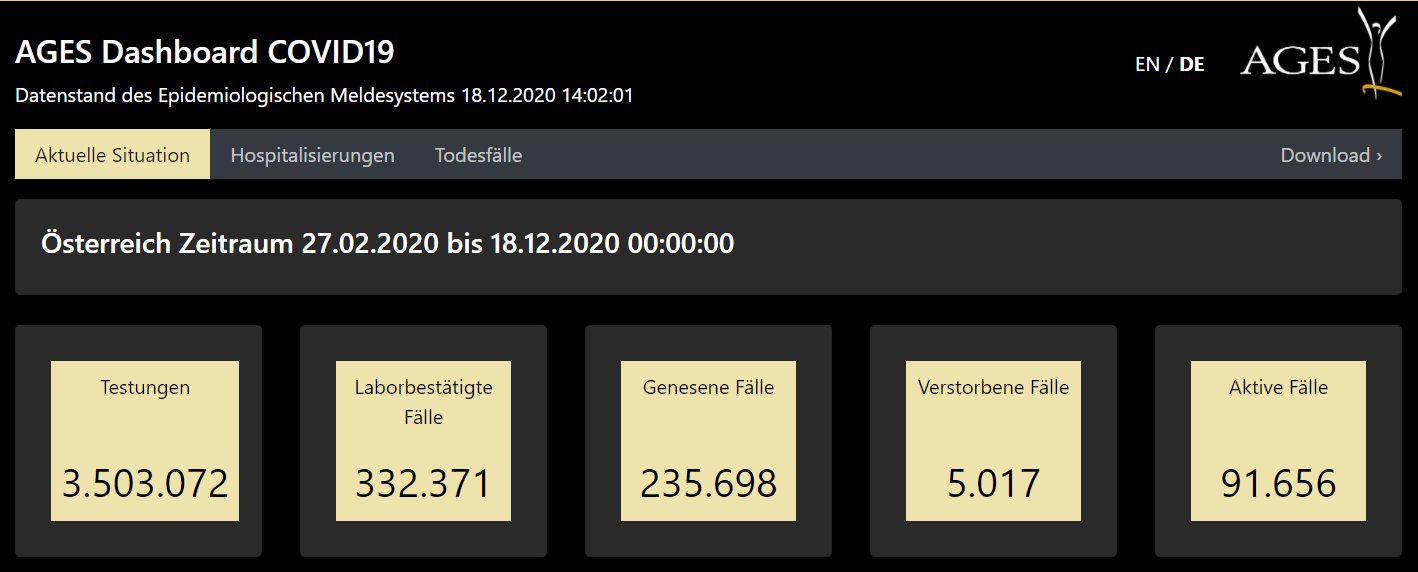This screenshot has width=1418, height=572.
Task: Click the 3.503.072 tests figure
Action: 145,484
